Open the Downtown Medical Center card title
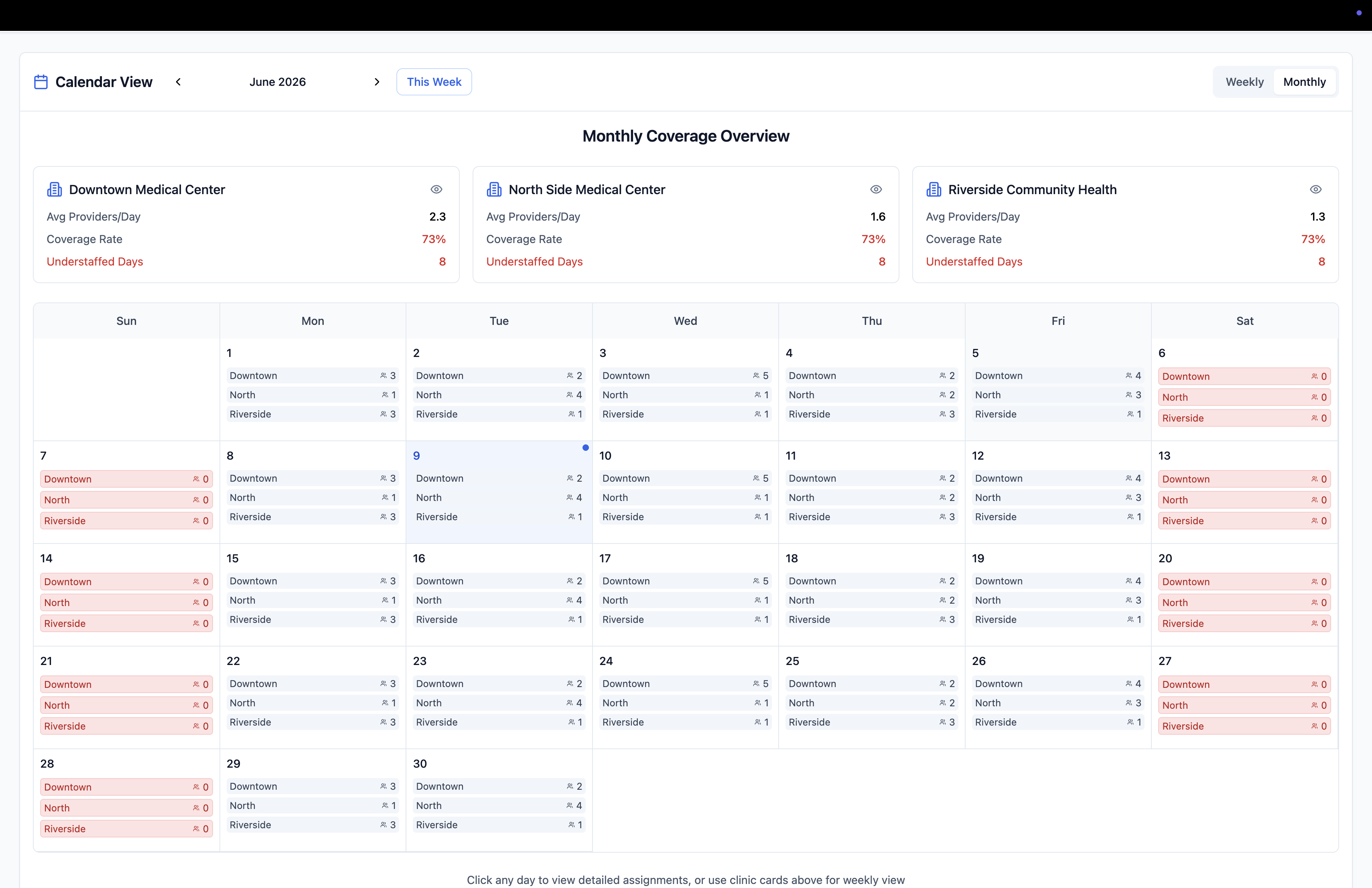The height and width of the screenshot is (888, 1372). 147,190
